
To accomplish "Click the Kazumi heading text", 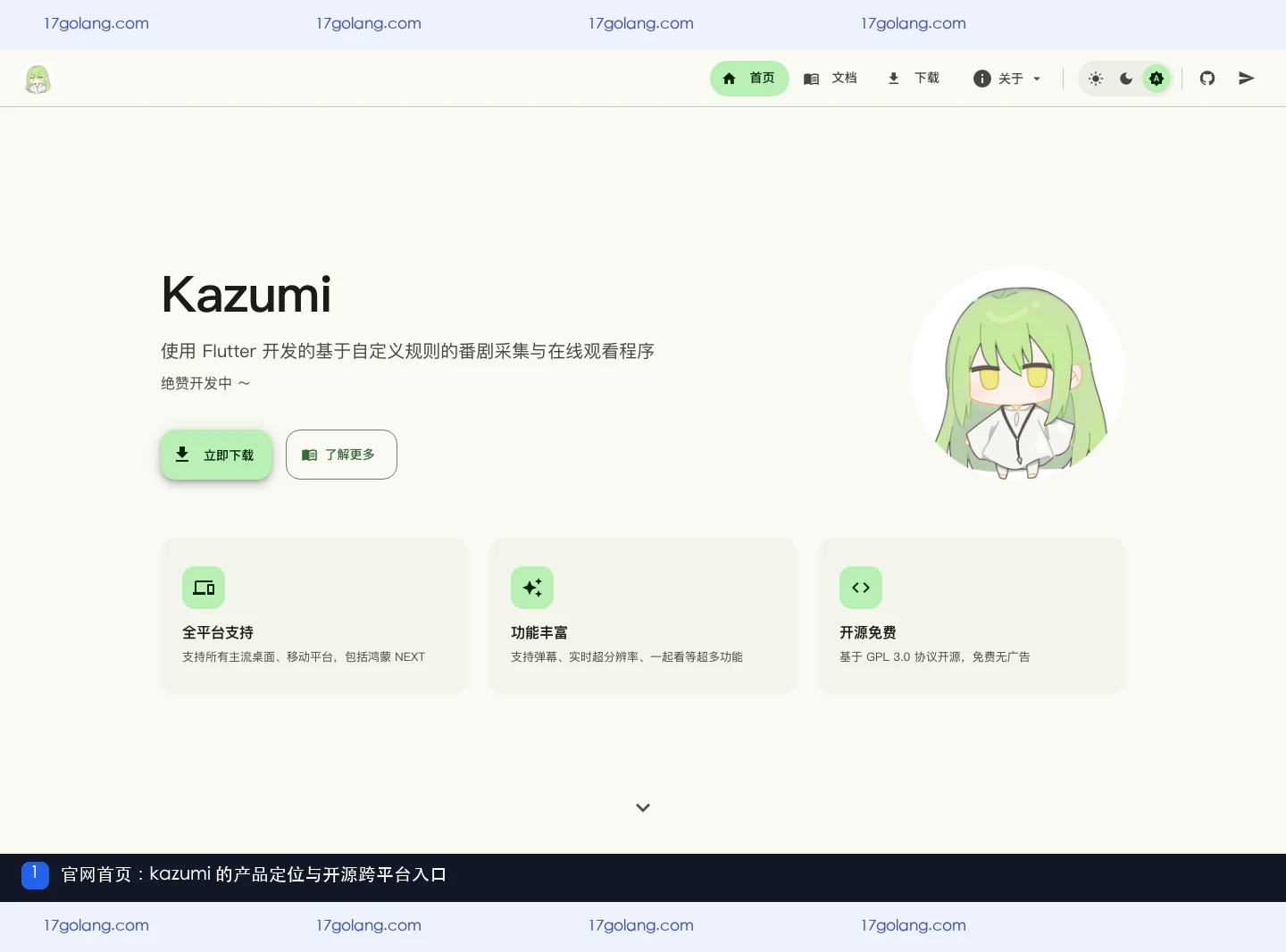I will (246, 295).
